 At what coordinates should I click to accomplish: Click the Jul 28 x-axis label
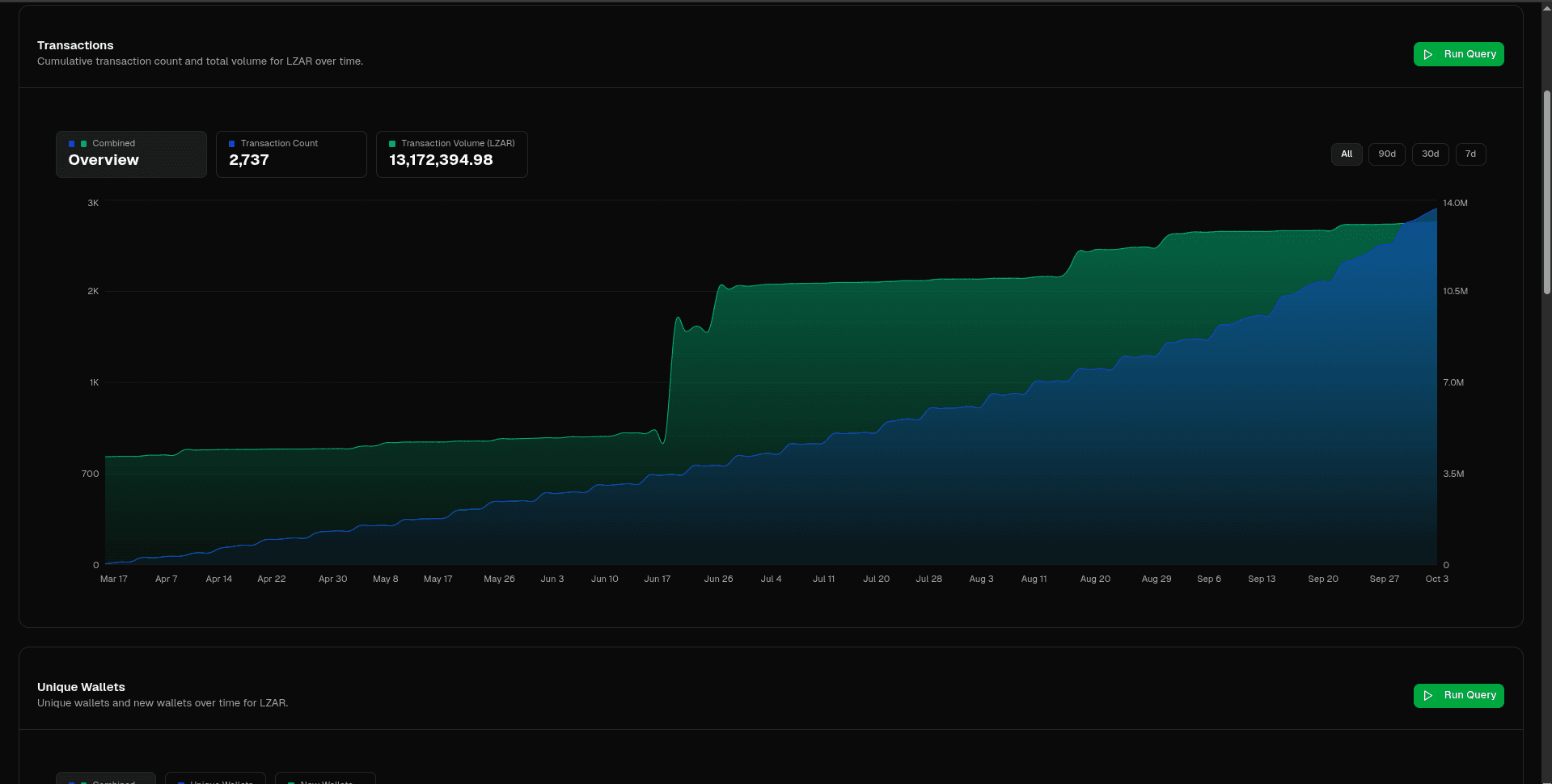click(929, 579)
